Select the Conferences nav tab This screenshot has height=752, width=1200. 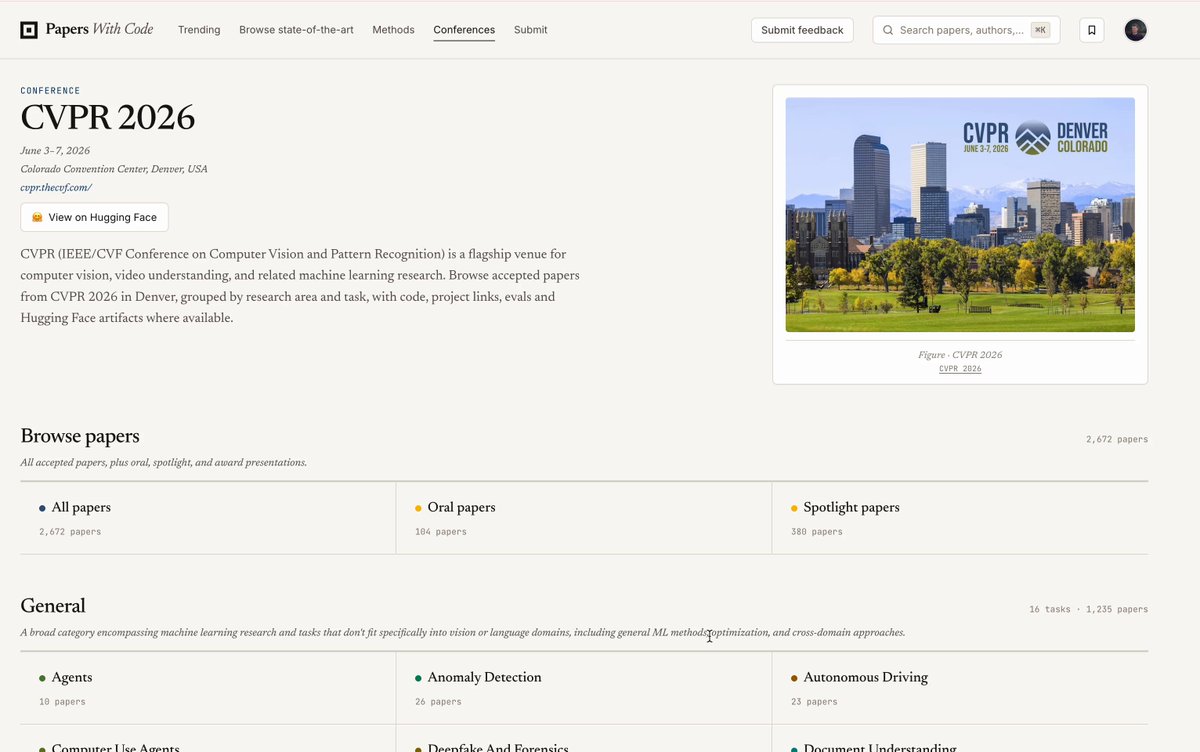click(464, 30)
